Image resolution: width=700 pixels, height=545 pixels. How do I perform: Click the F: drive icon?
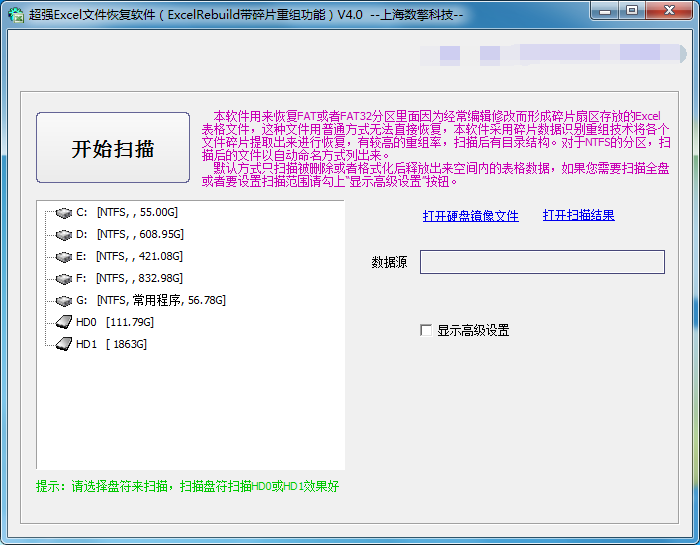pos(64,279)
